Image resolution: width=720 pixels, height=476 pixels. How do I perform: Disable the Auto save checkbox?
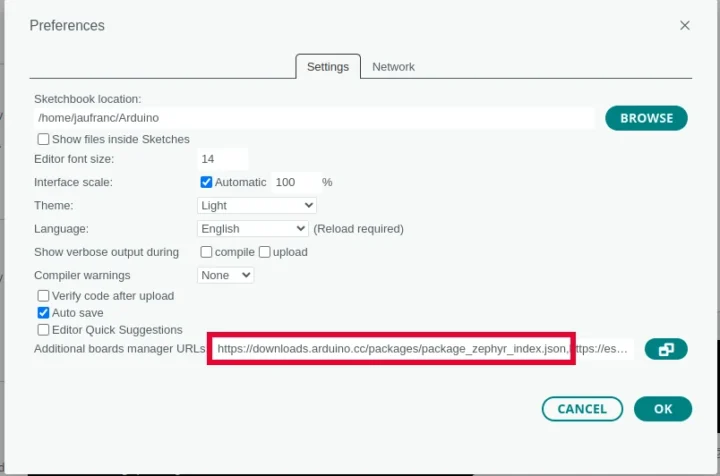coord(44,313)
